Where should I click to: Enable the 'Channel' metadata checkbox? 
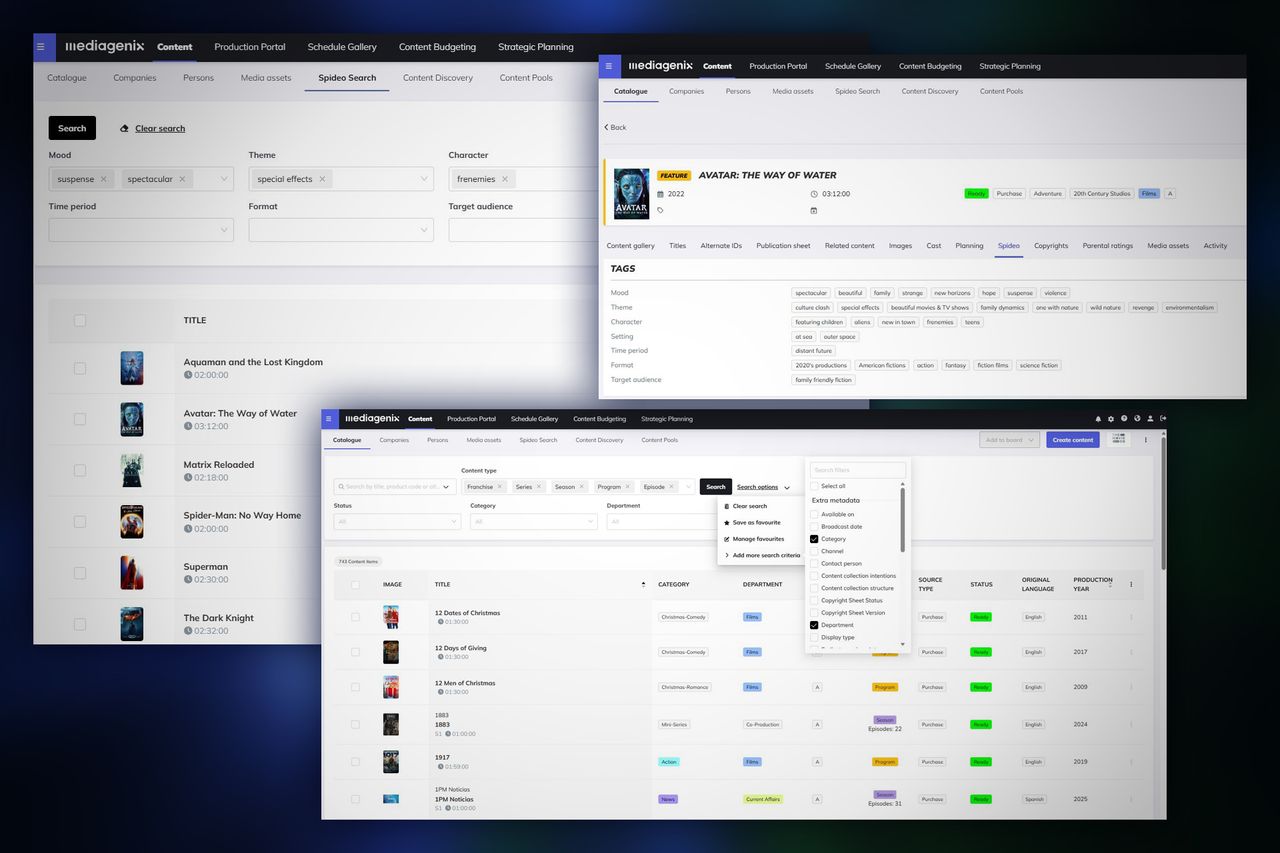pyautogui.click(x=814, y=551)
